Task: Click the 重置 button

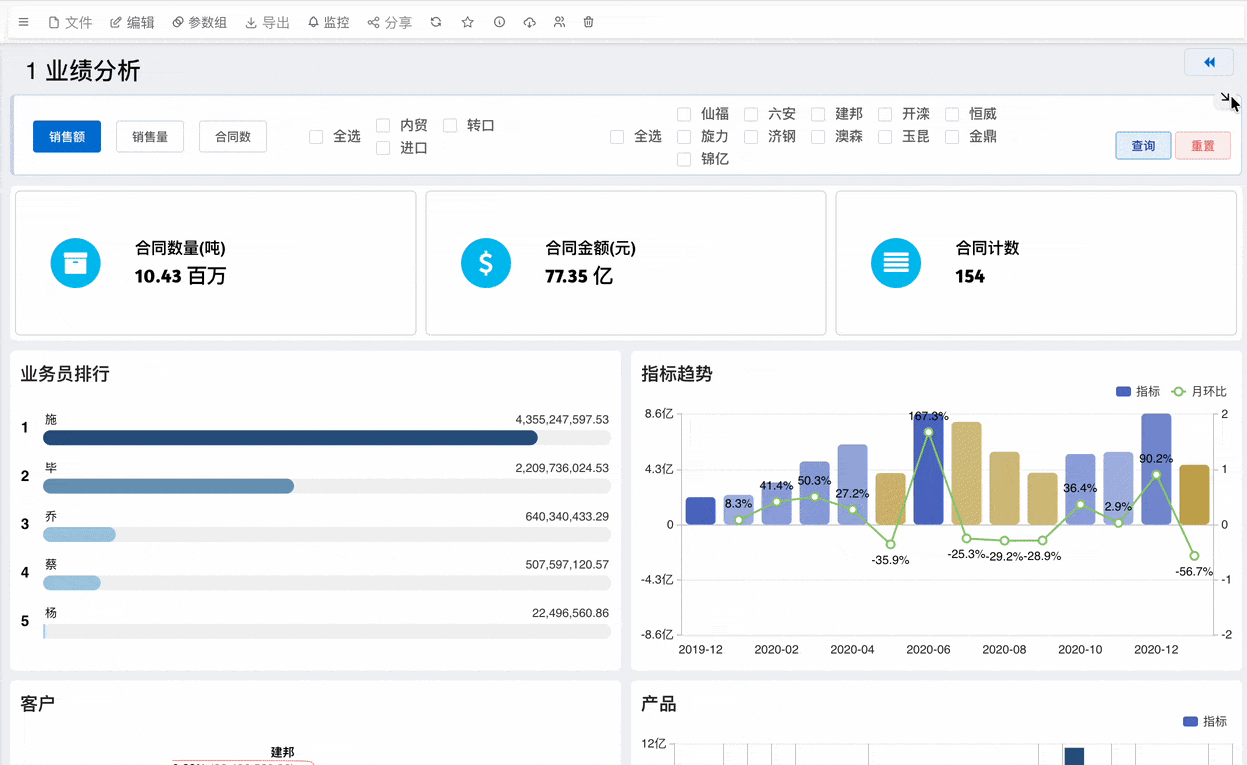Action: pos(1203,146)
